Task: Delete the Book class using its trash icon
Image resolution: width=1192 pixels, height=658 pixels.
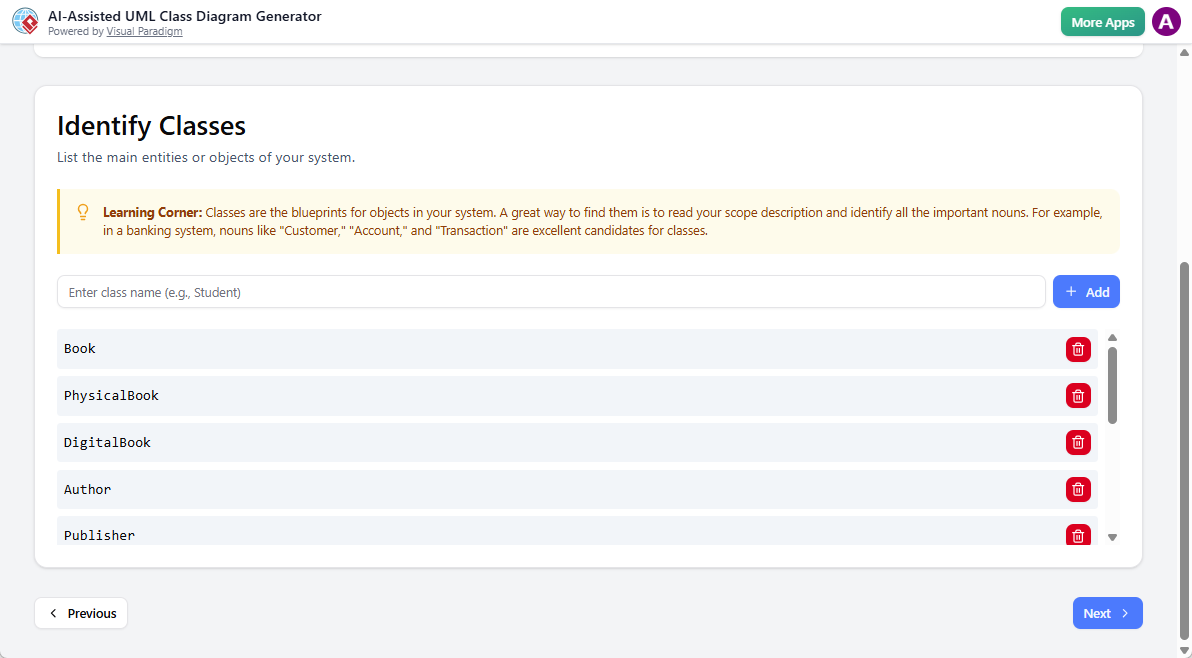Action: (x=1078, y=349)
